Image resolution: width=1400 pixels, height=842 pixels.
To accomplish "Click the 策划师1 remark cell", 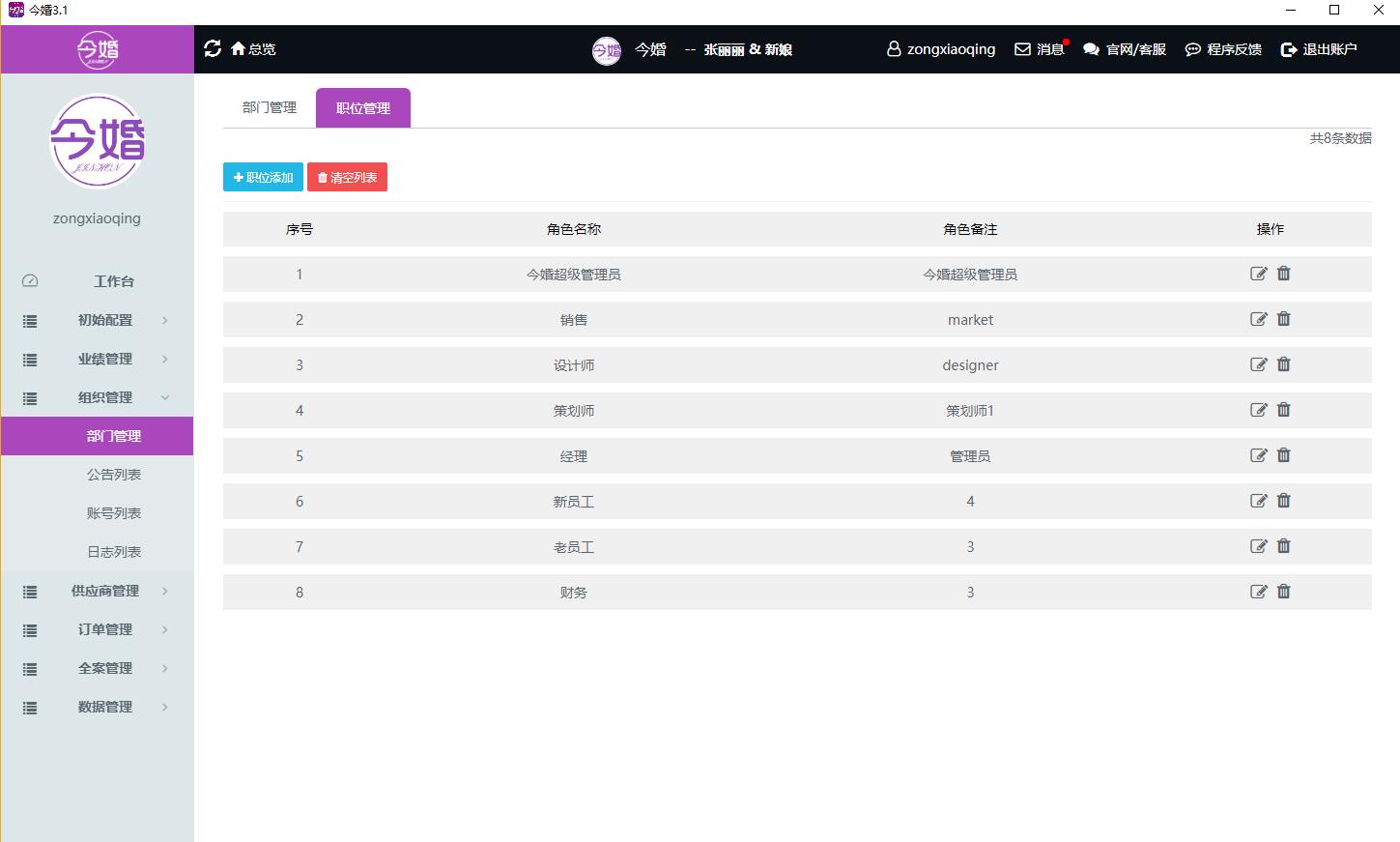I will (x=970, y=411).
